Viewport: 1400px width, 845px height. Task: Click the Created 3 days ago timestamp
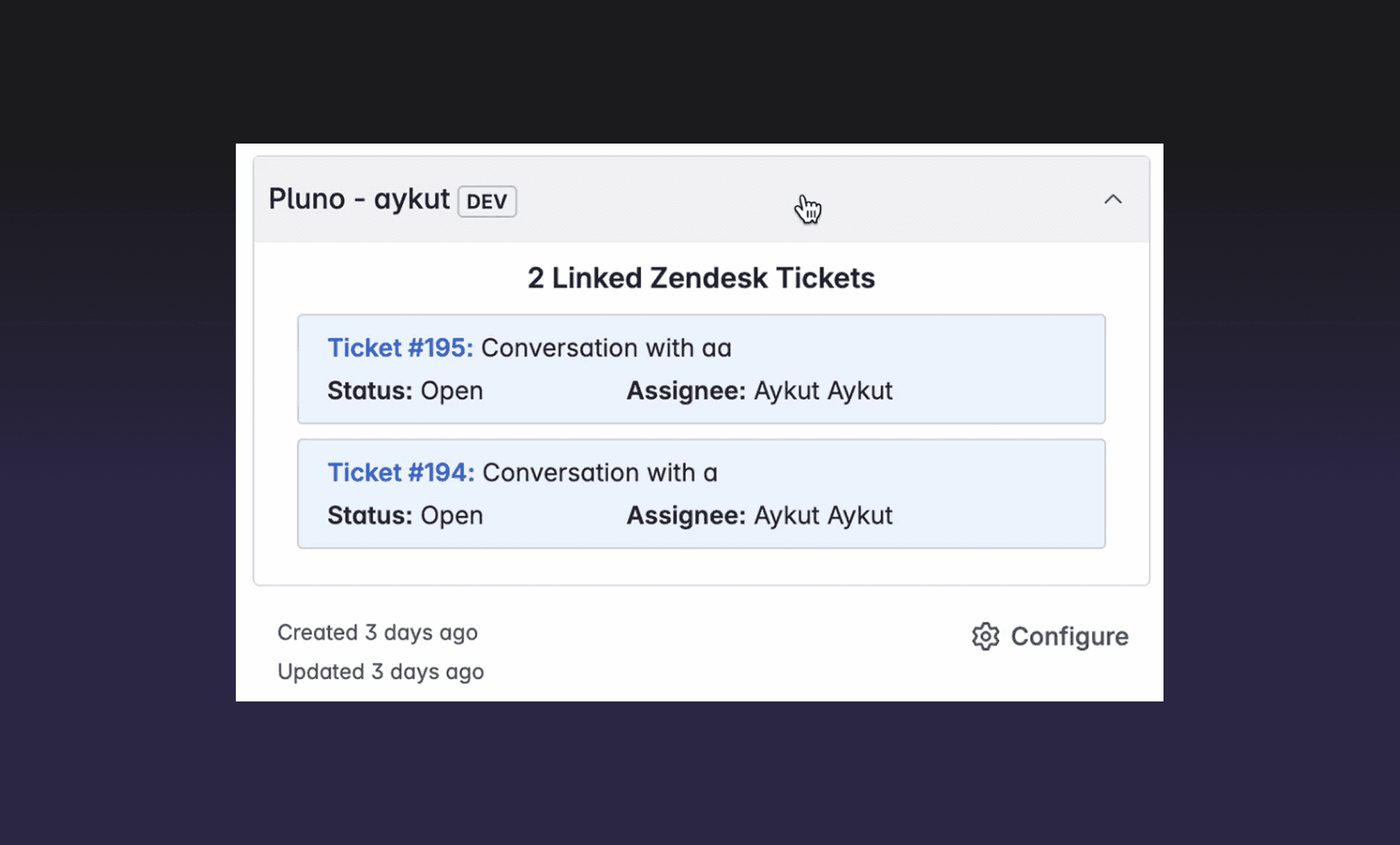[377, 632]
